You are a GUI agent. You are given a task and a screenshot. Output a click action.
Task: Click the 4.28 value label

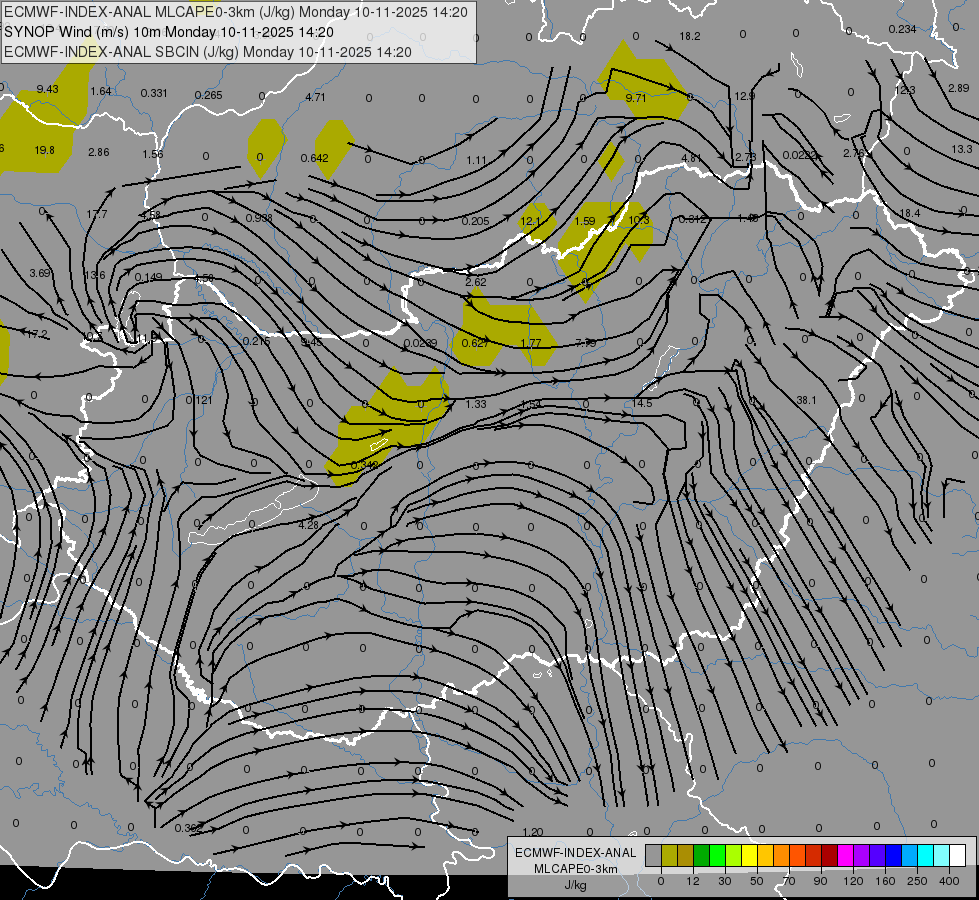(x=308, y=525)
